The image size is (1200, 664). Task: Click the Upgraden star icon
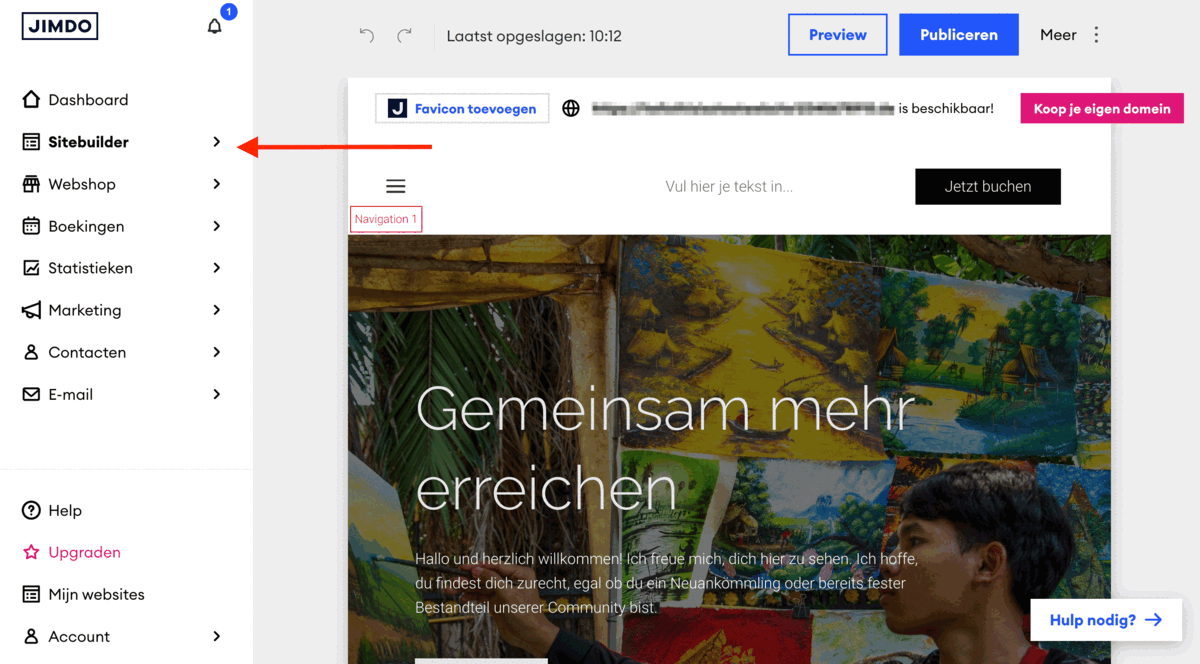(31, 552)
